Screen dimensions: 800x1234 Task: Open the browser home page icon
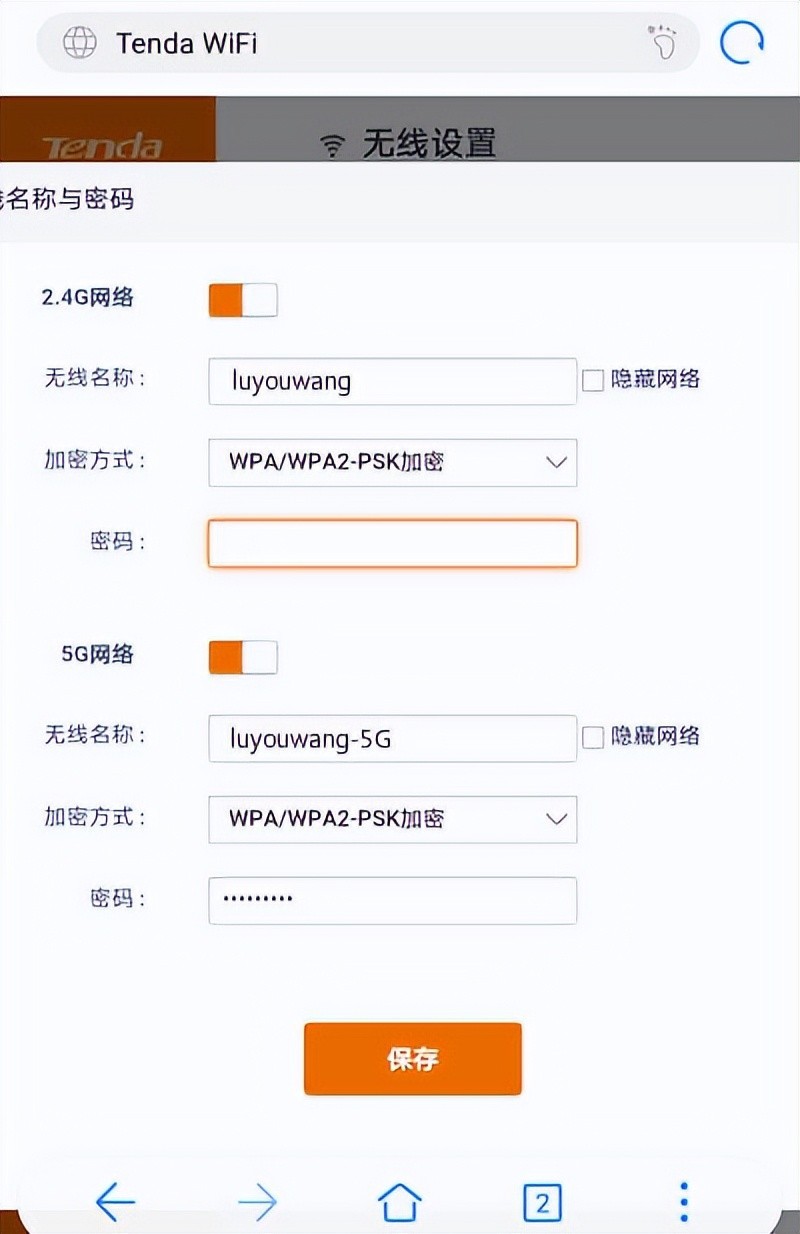[399, 1201]
